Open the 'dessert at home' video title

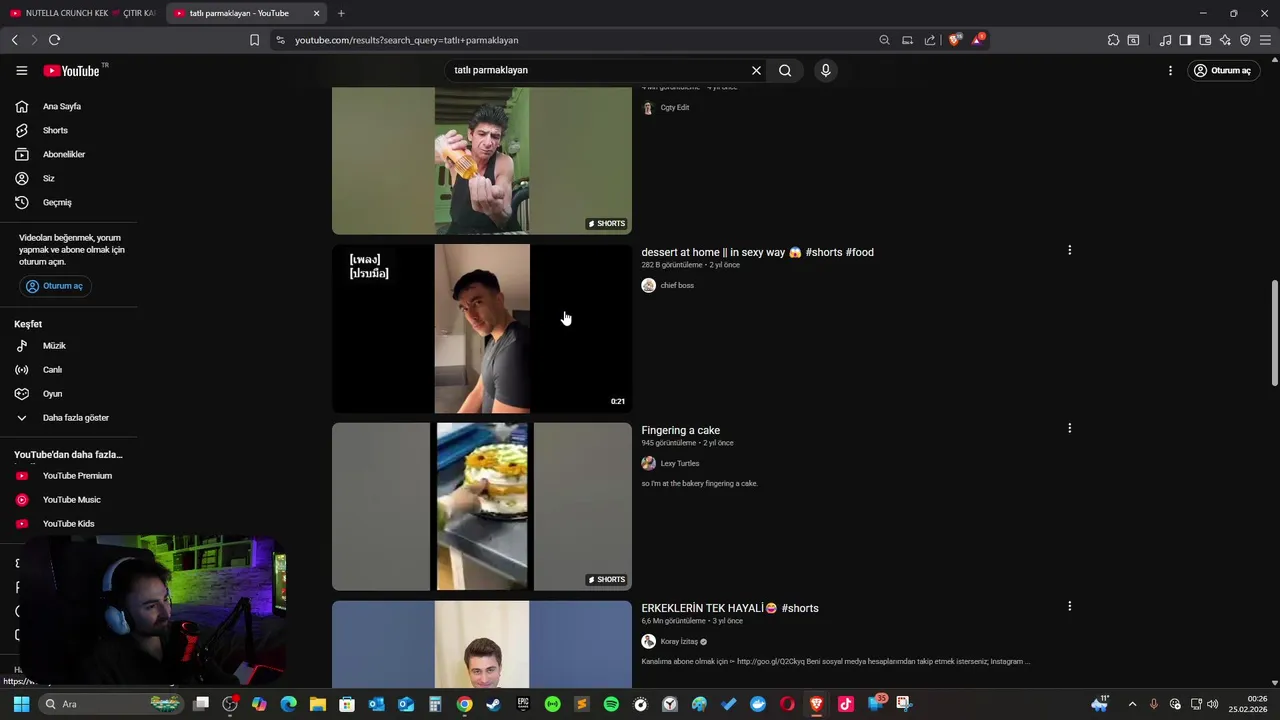click(757, 252)
